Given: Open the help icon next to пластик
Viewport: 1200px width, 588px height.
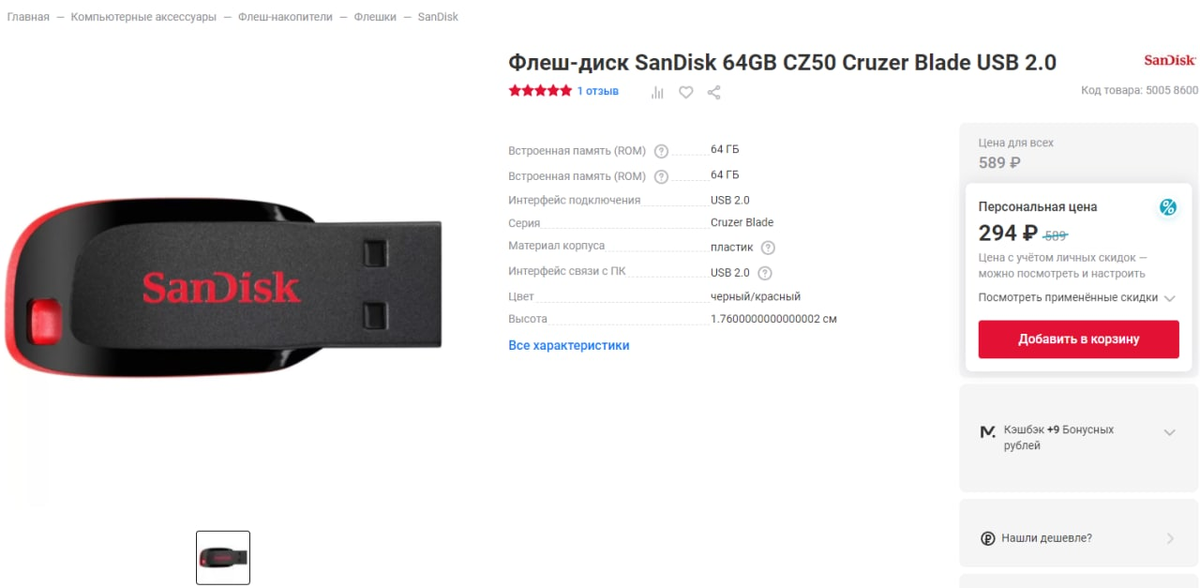Looking at the screenshot, I should [x=768, y=248].
